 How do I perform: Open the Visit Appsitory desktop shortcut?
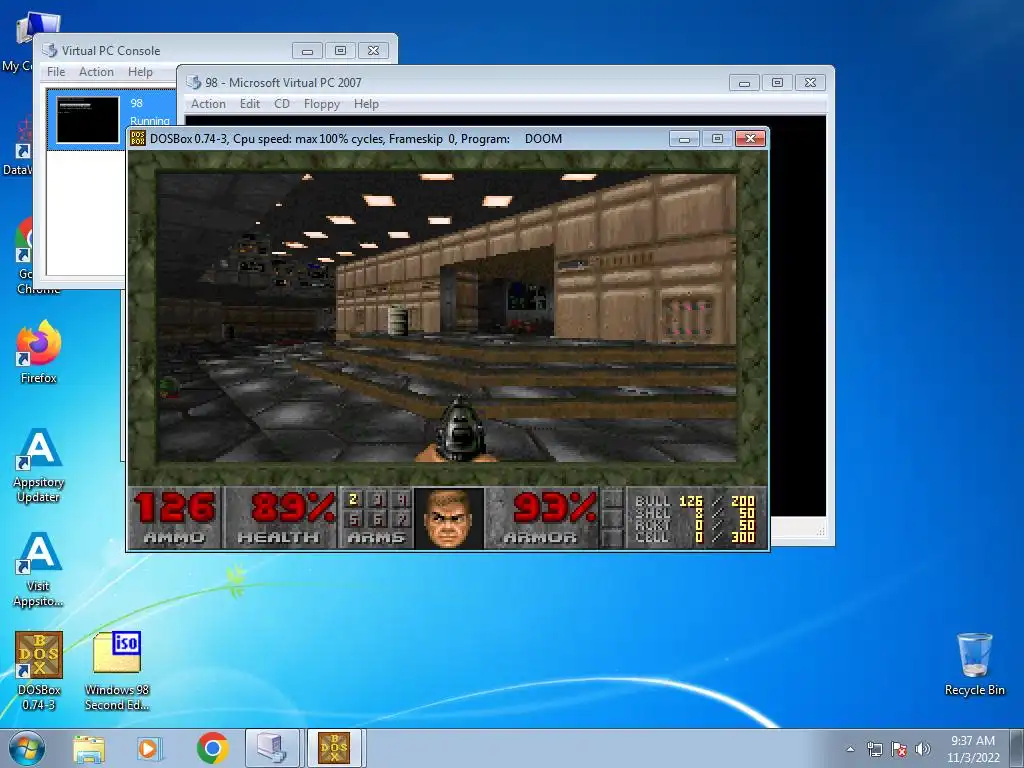tap(39, 570)
